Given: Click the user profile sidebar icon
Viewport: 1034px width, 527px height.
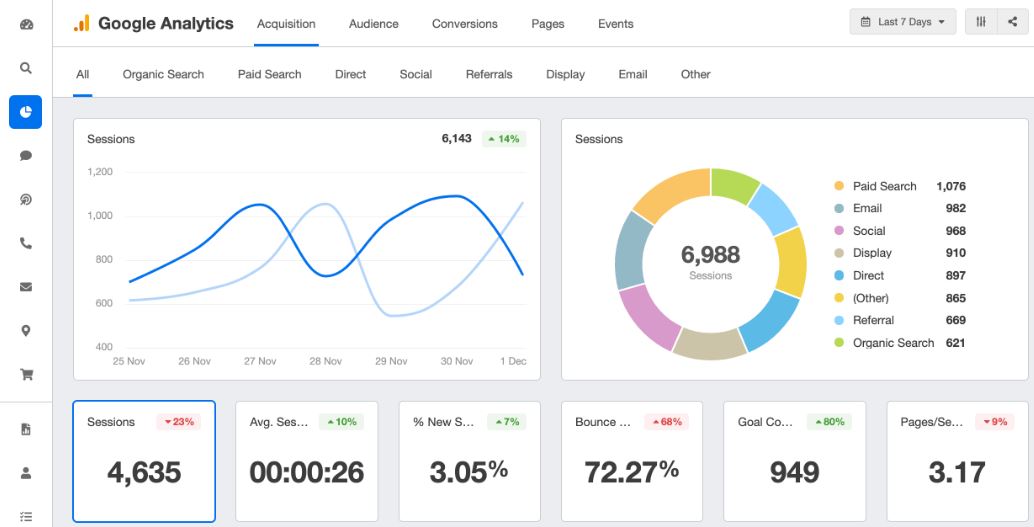Looking at the screenshot, I should [26, 473].
